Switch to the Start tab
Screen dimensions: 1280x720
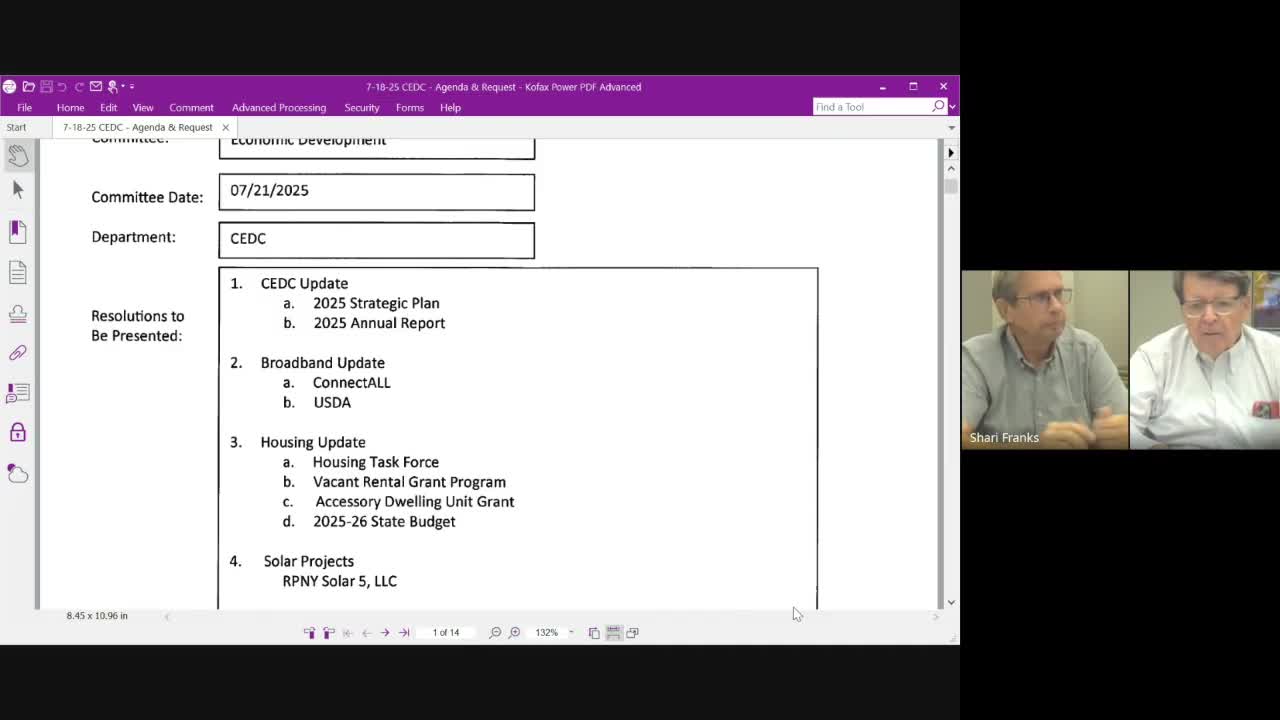click(16, 127)
